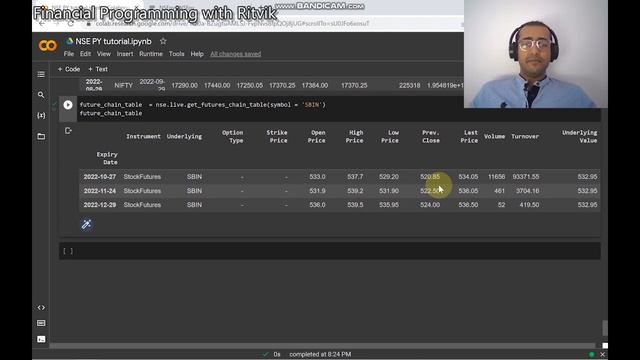Click the High Price value 539.2

click(355, 191)
